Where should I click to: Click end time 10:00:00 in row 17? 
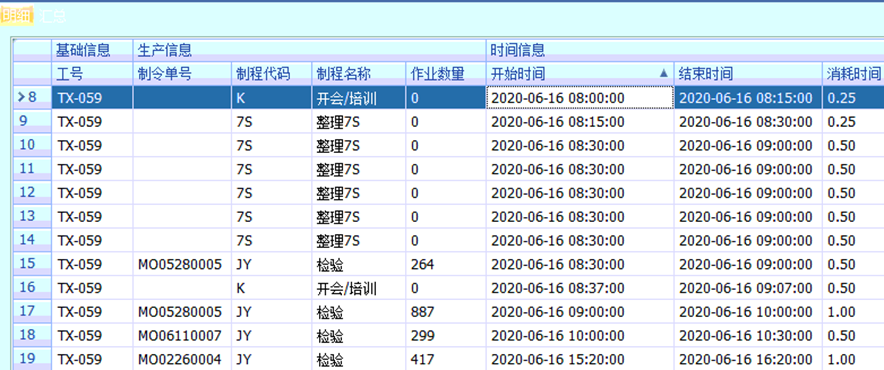(748, 312)
